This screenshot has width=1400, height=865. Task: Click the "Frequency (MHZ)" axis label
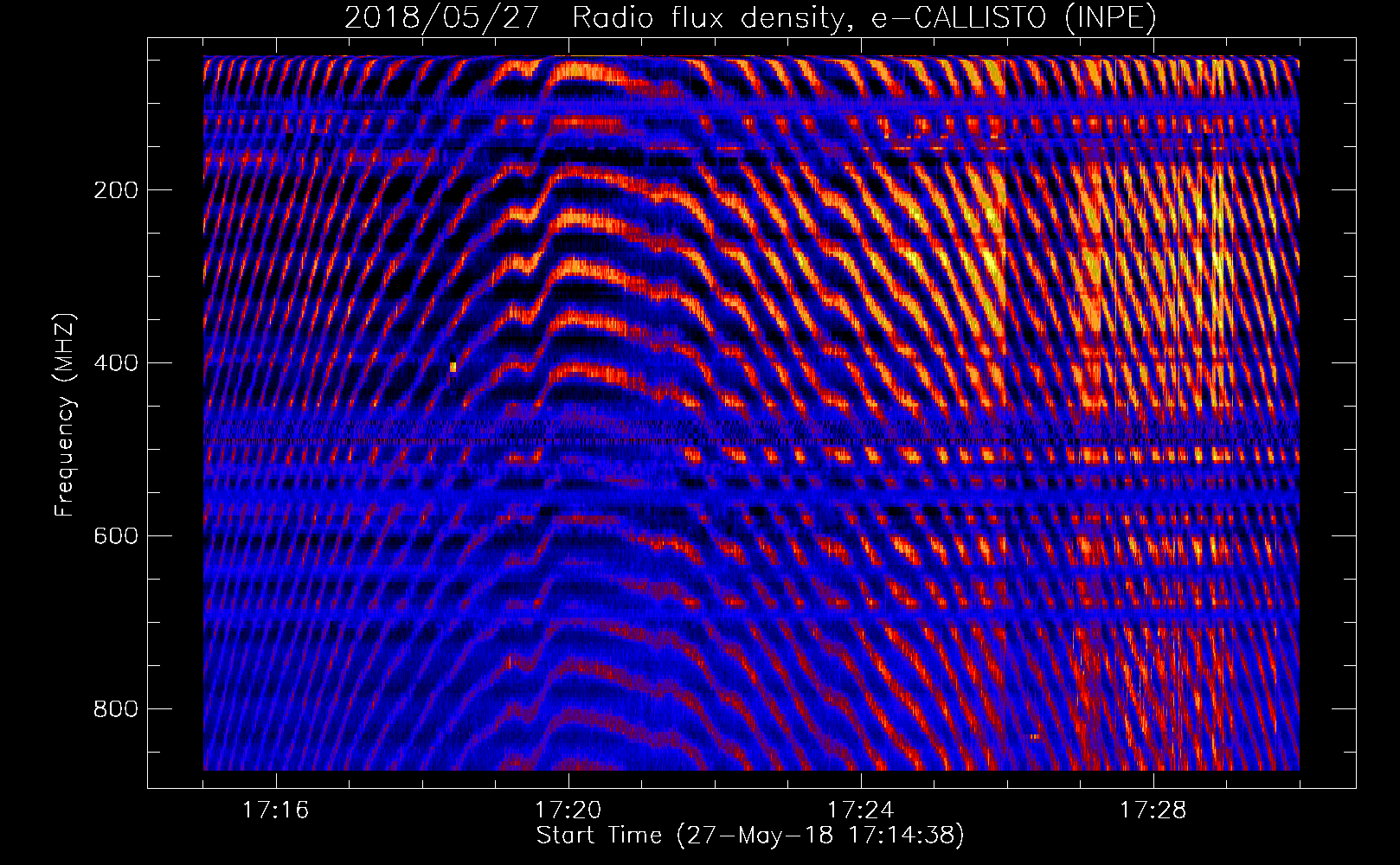tap(65, 415)
